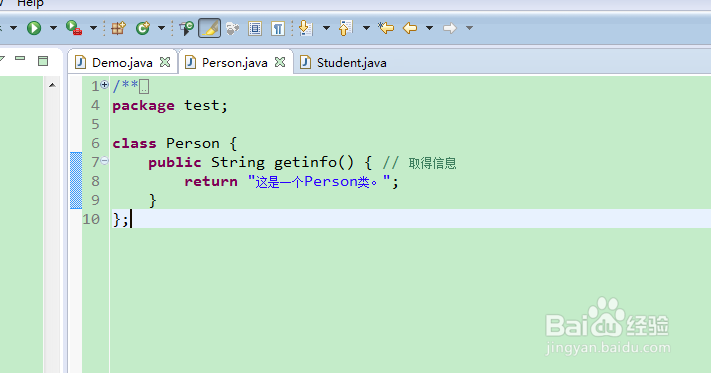Viewport: 711px width, 373px height.
Task: Minimize the left side panel
Action: pyautogui.click(x=20, y=58)
